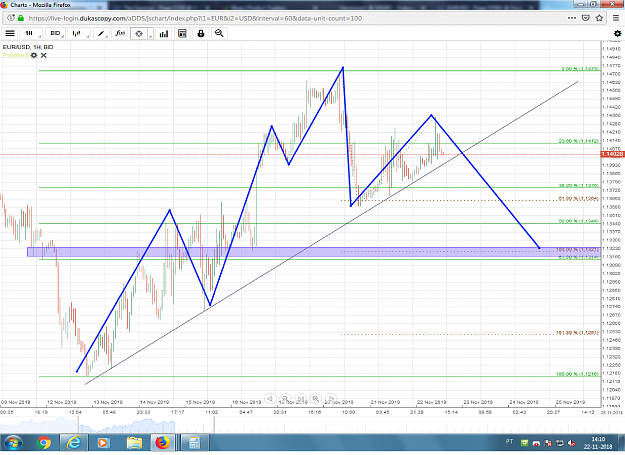
Task: Click the 50.00 % Fibonacci level label
Action: 579,221
